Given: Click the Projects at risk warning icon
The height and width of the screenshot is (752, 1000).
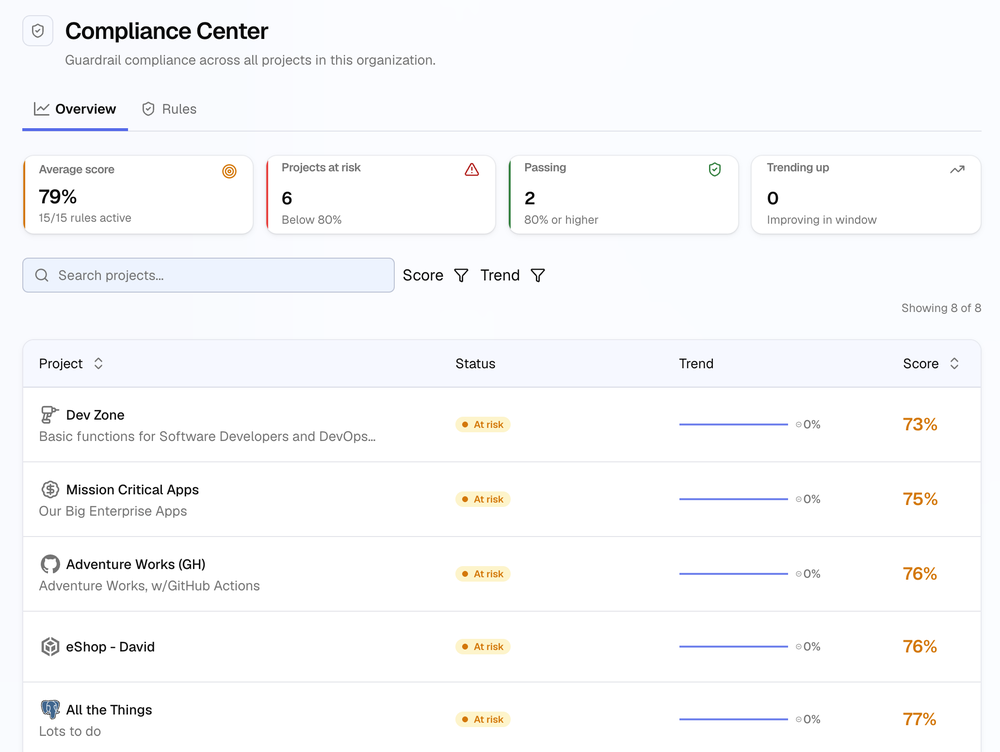Looking at the screenshot, I should click(471, 169).
